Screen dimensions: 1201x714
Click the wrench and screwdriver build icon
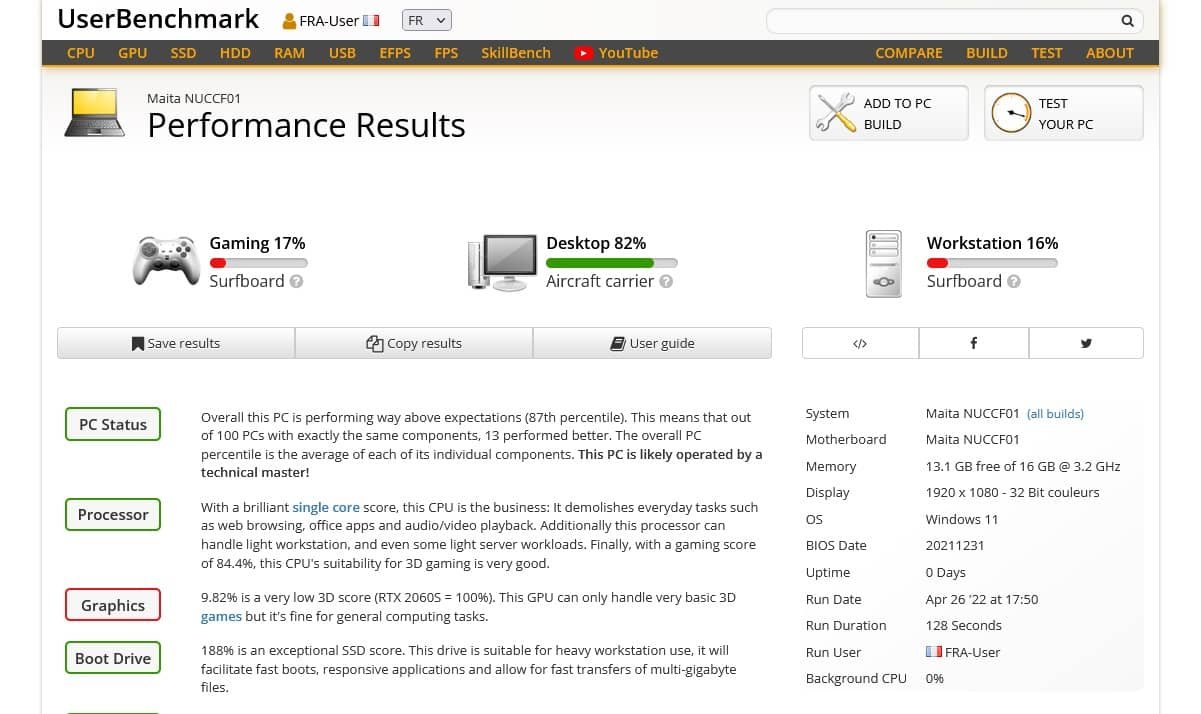pyautogui.click(x=836, y=113)
